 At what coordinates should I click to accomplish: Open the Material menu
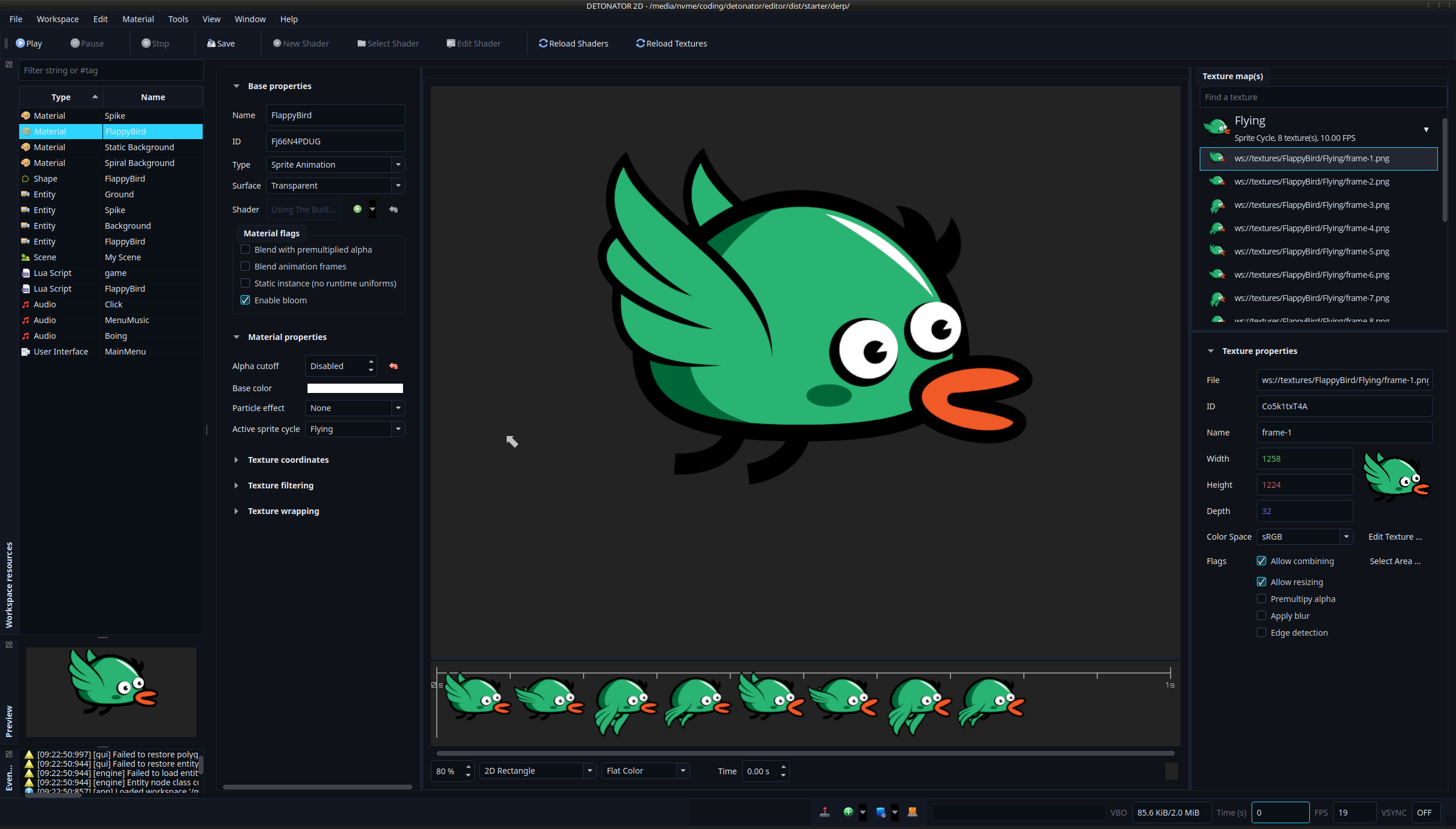[138, 19]
